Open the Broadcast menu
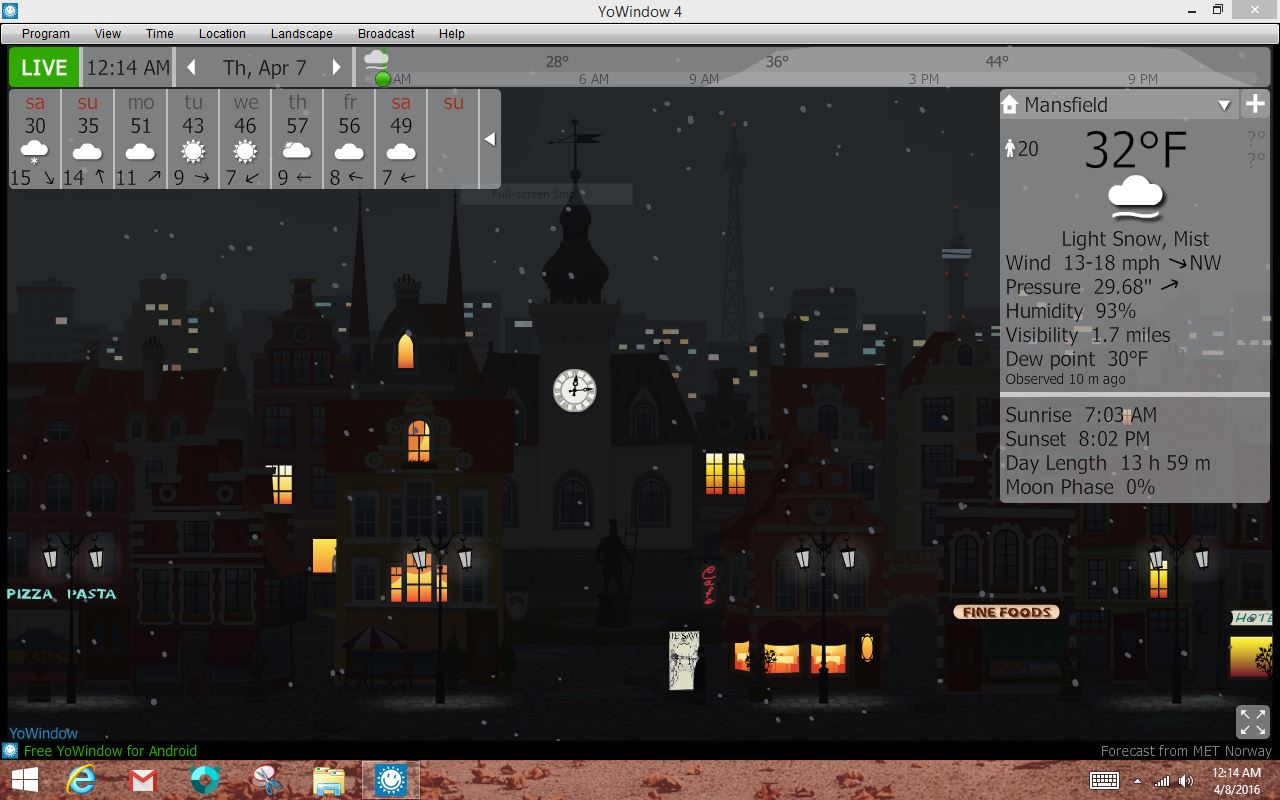 386,33
